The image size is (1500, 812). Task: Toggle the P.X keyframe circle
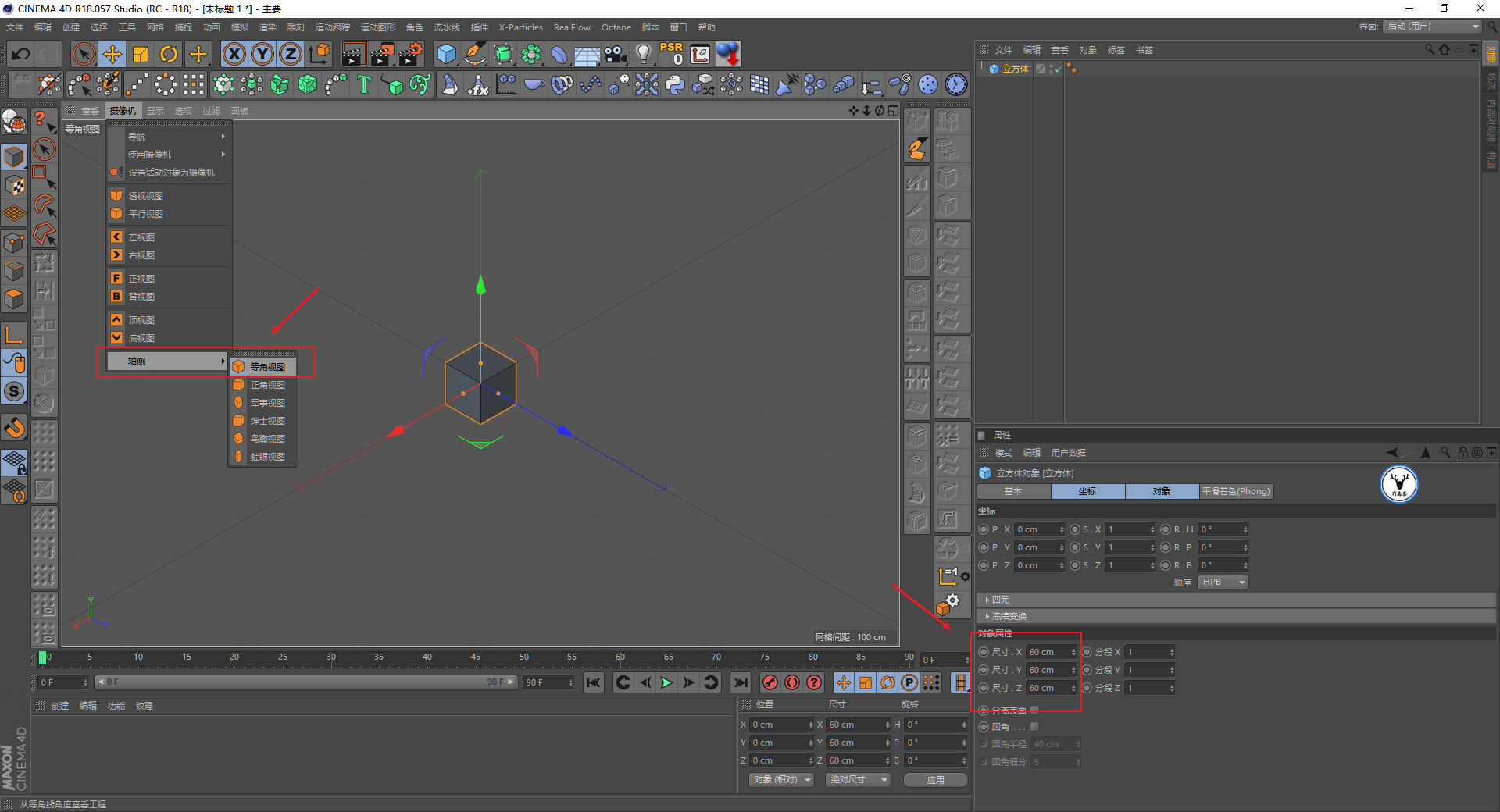984,529
